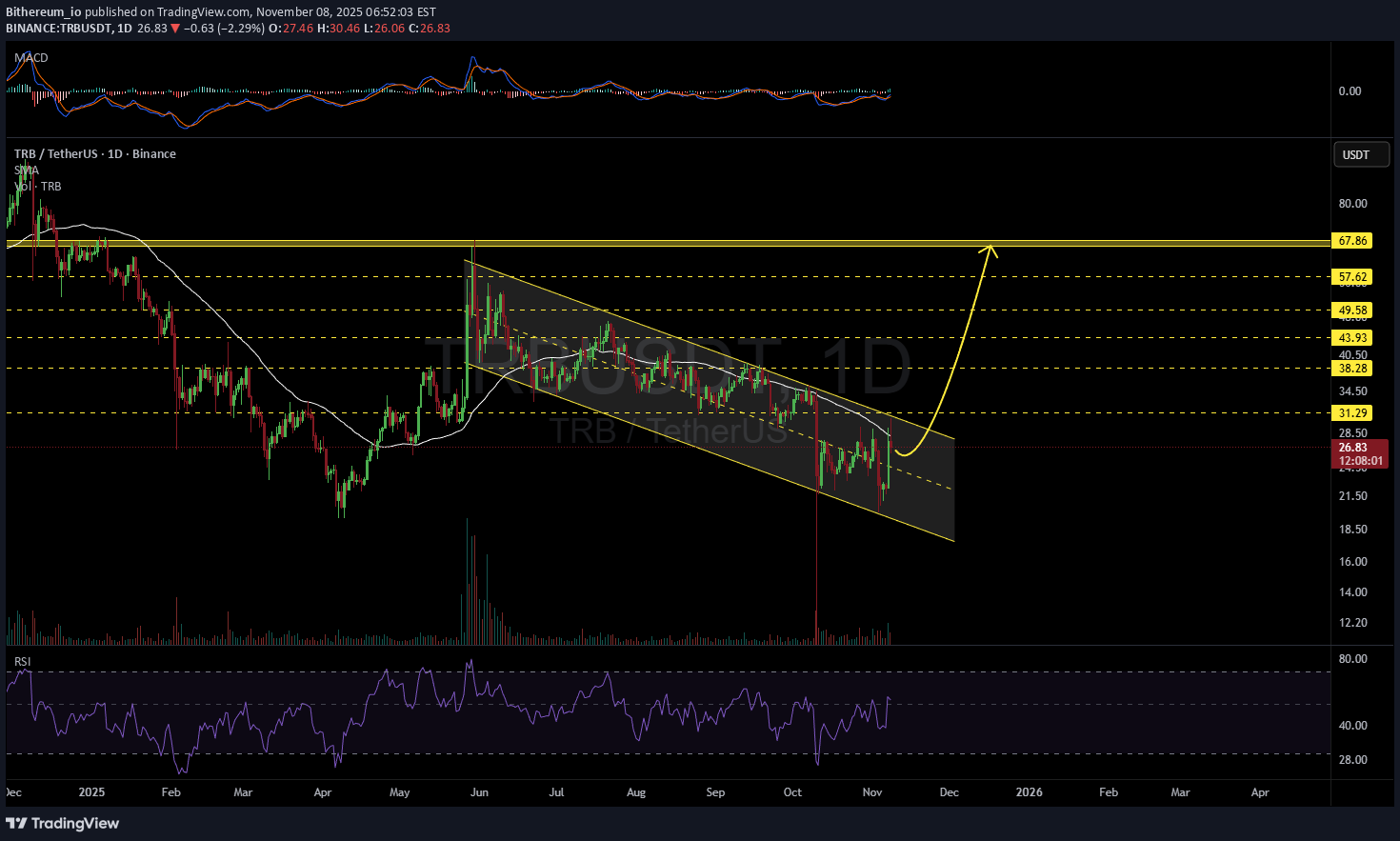Viewport: 1400px width, 841px height.
Task: Click the BINANCE:TRBUSDT symbol text
Action: point(59,29)
